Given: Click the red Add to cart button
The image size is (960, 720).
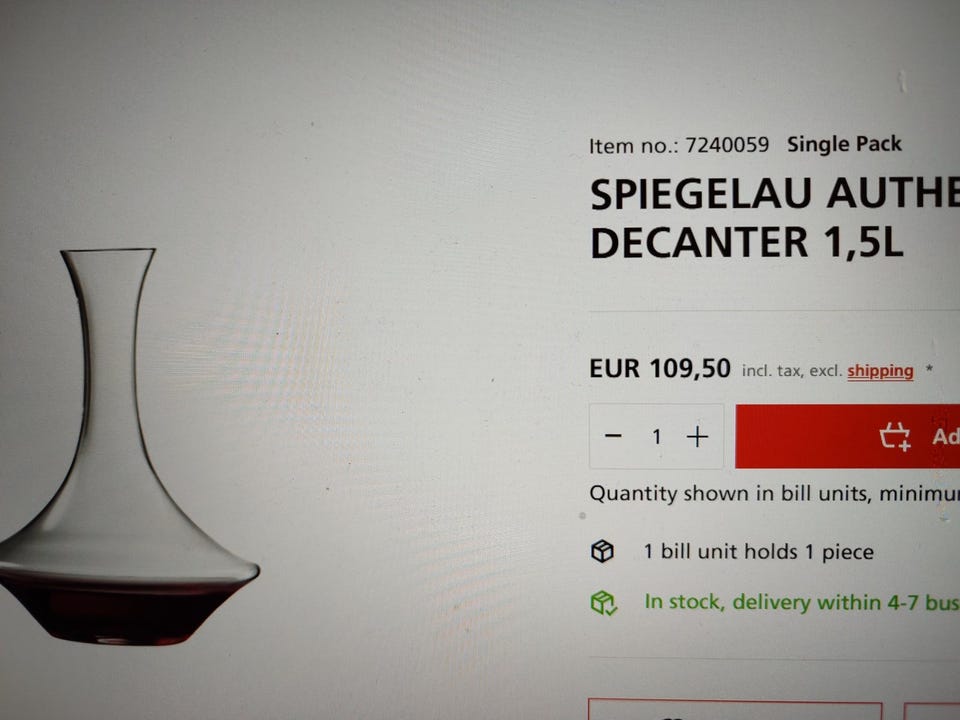Looking at the screenshot, I should [847, 436].
